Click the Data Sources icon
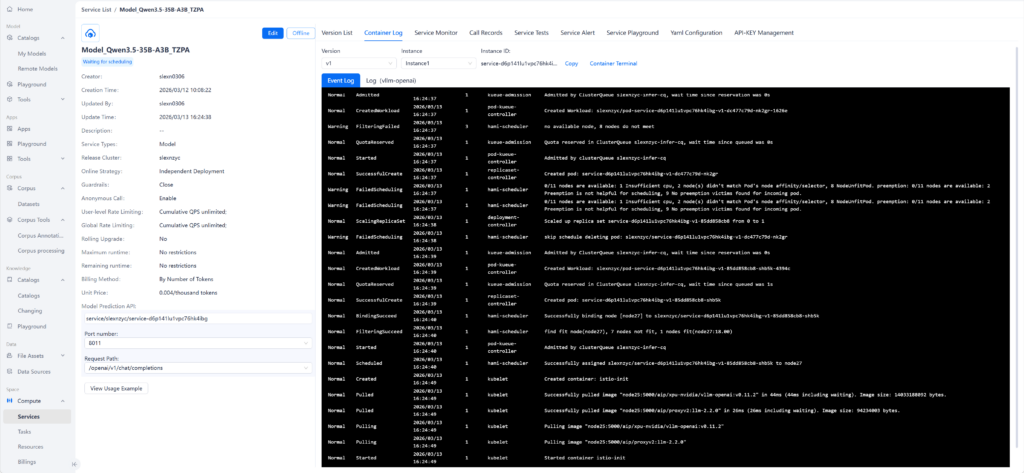 coord(9,371)
